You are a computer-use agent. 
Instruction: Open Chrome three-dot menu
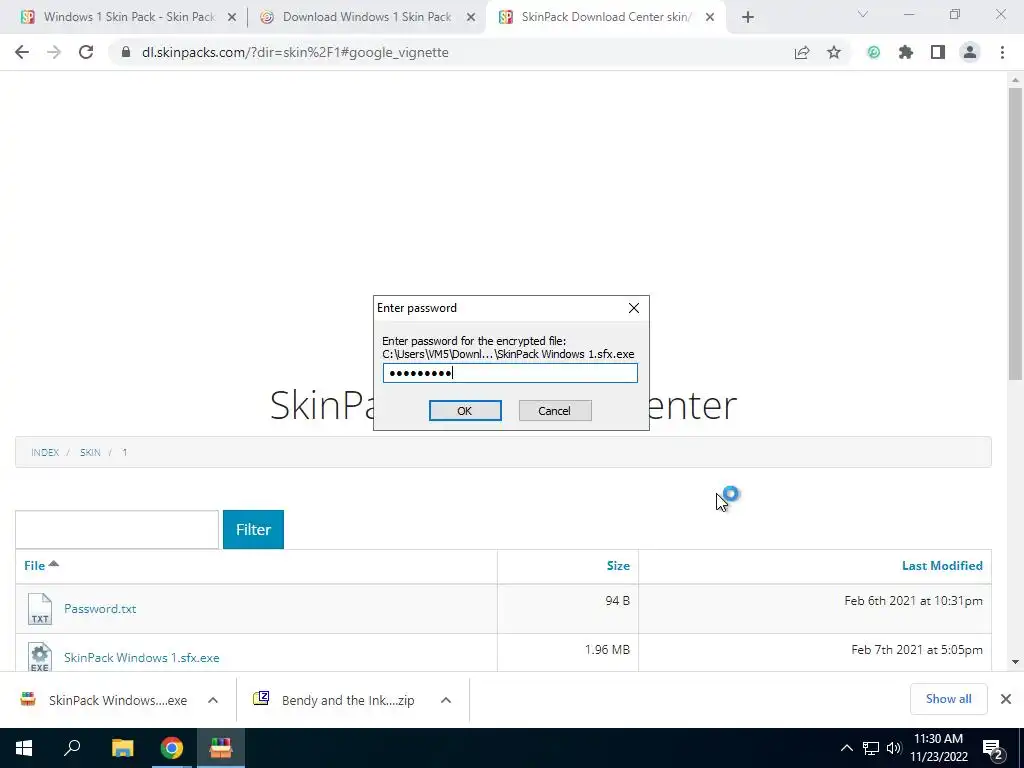tap(1002, 52)
